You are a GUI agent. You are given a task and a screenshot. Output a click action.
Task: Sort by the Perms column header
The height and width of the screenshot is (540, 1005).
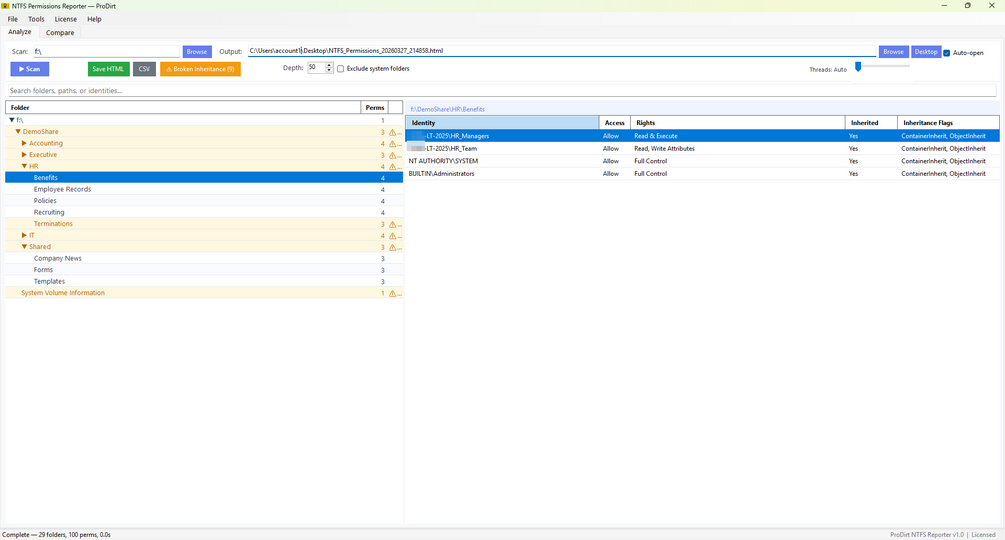[x=375, y=108]
